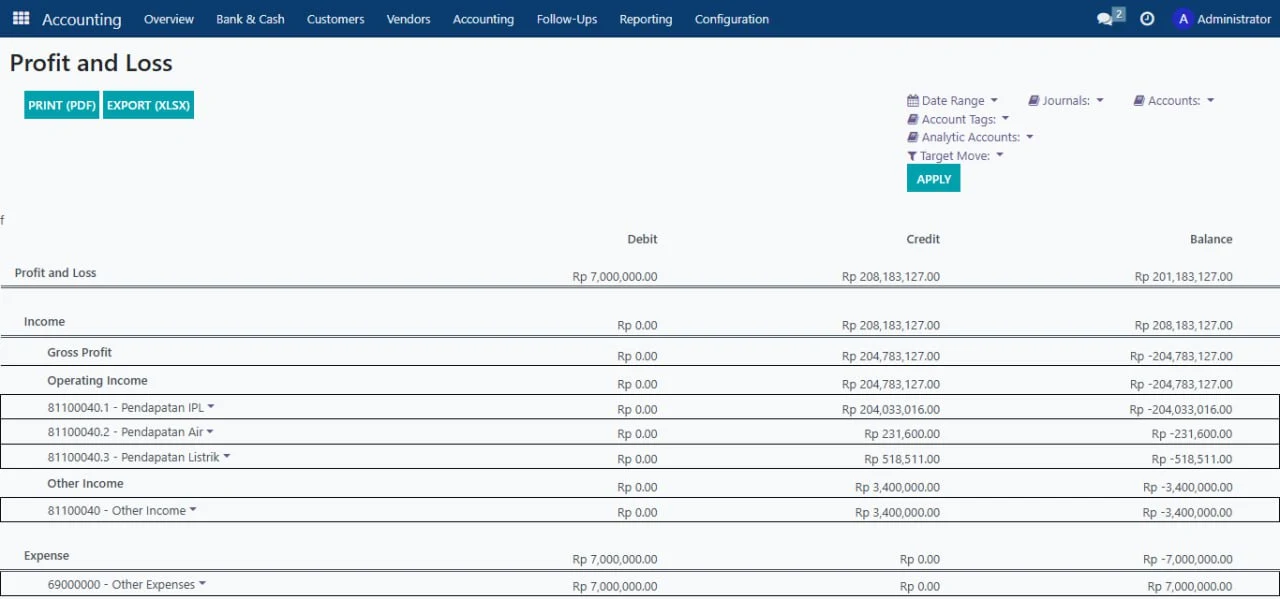Expand the 81100040.1 - Pendapatan IPL account

(x=131, y=407)
